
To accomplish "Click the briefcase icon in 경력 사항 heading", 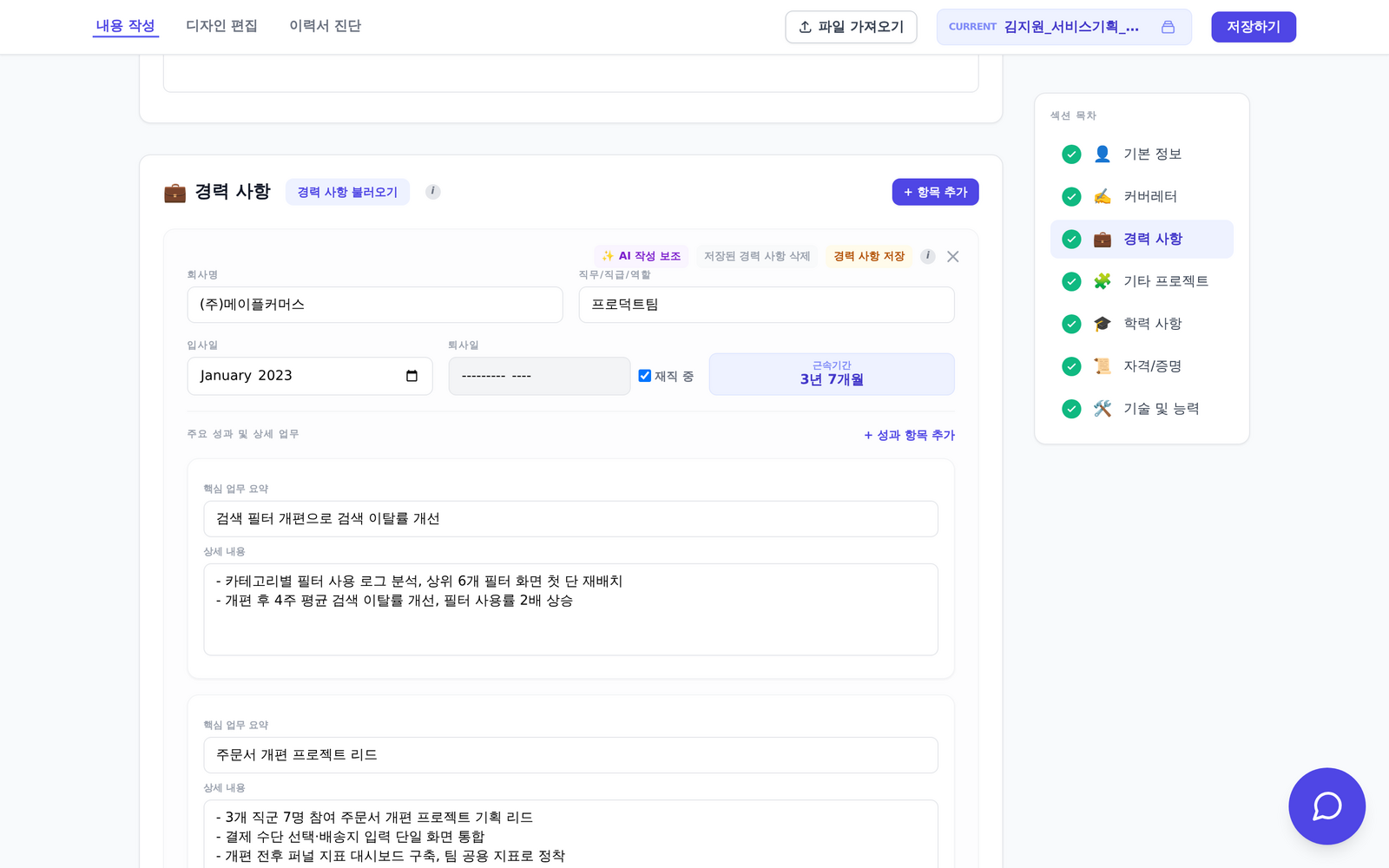I will (174, 193).
